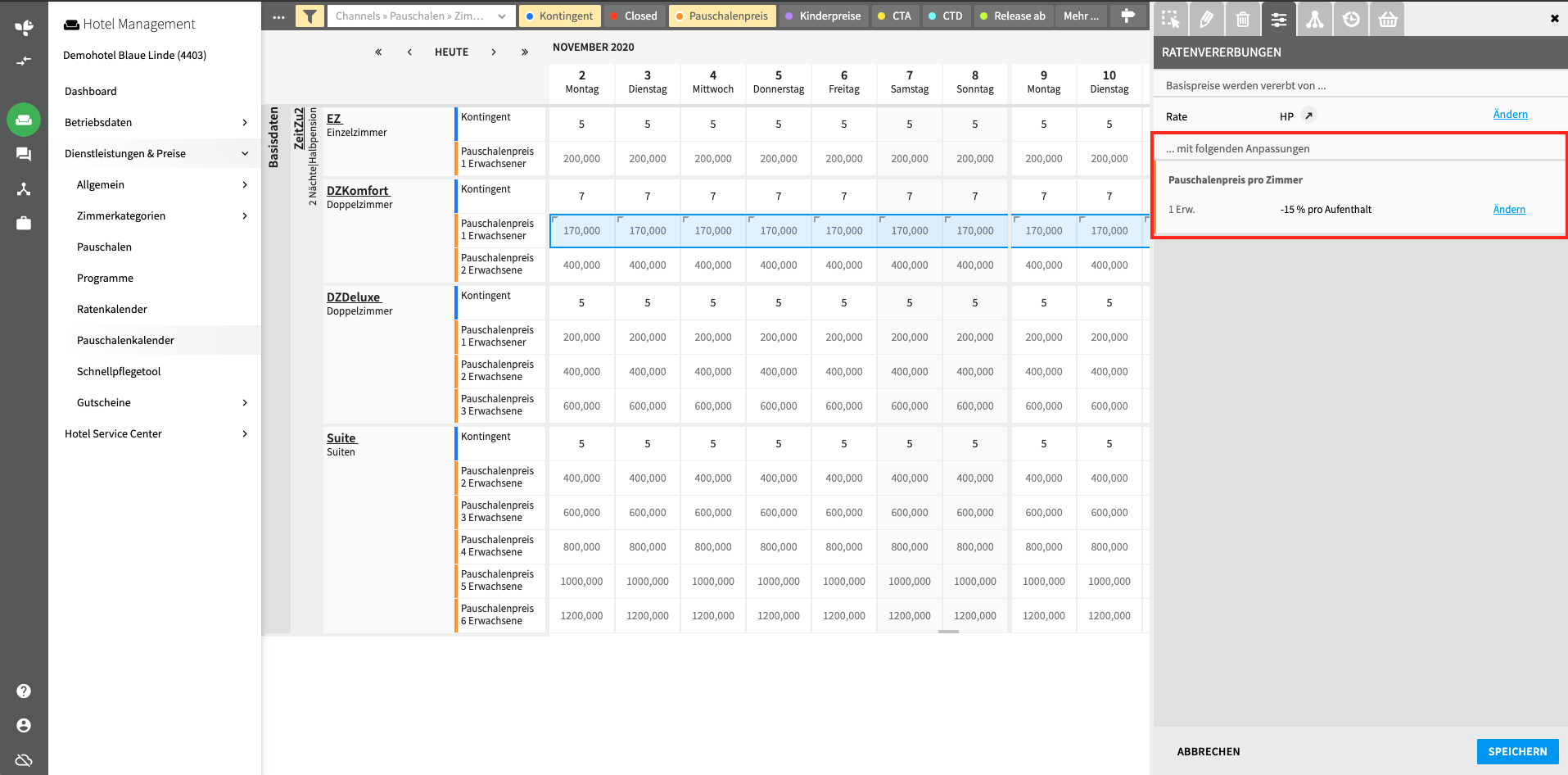Image resolution: width=1568 pixels, height=775 pixels.
Task: Toggle the Kinderpreise filter chip
Action: click(x=823, y=16)
